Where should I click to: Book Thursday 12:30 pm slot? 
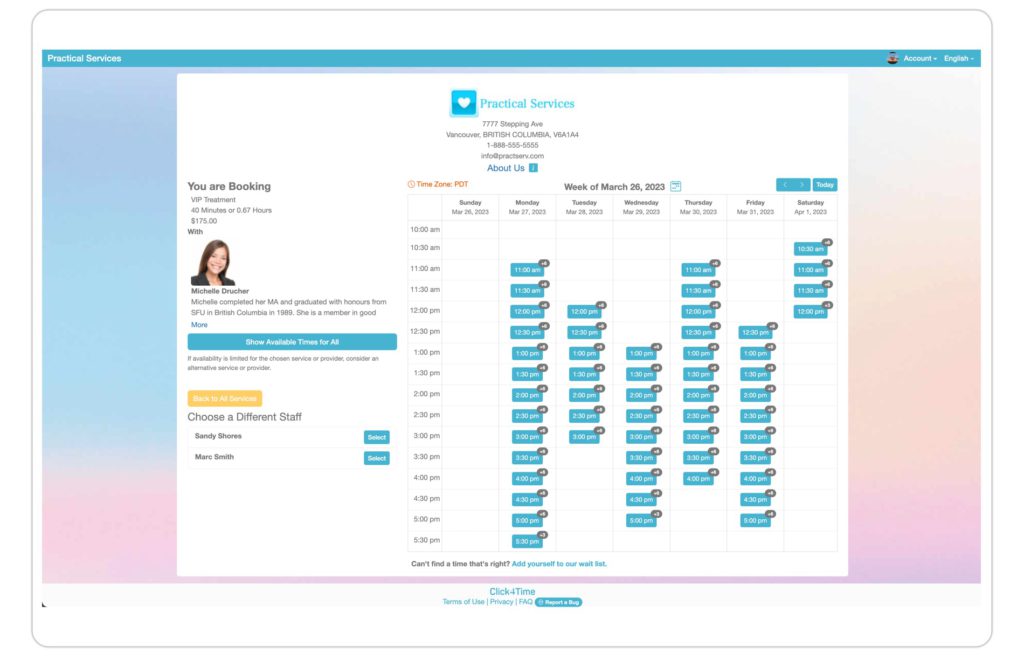[x=698, y=332]
